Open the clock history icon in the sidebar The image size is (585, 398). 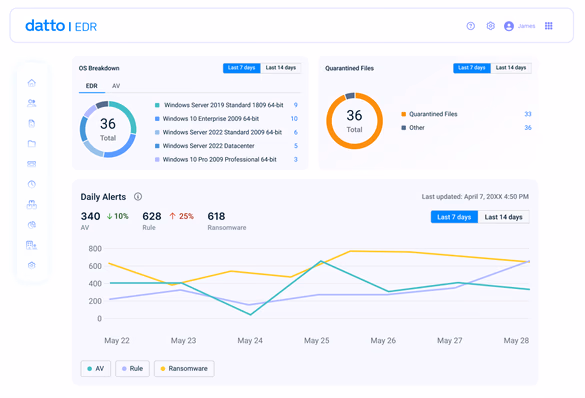32,184
